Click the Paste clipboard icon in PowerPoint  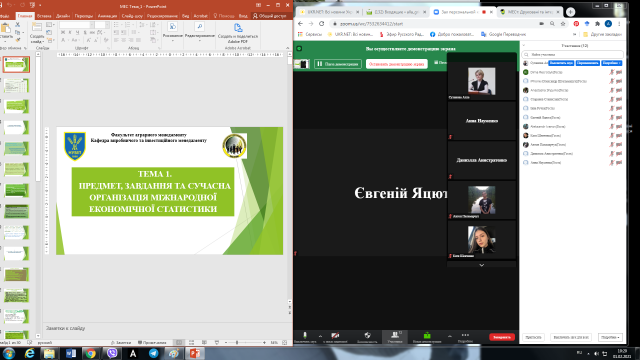(x=5, y=28)
